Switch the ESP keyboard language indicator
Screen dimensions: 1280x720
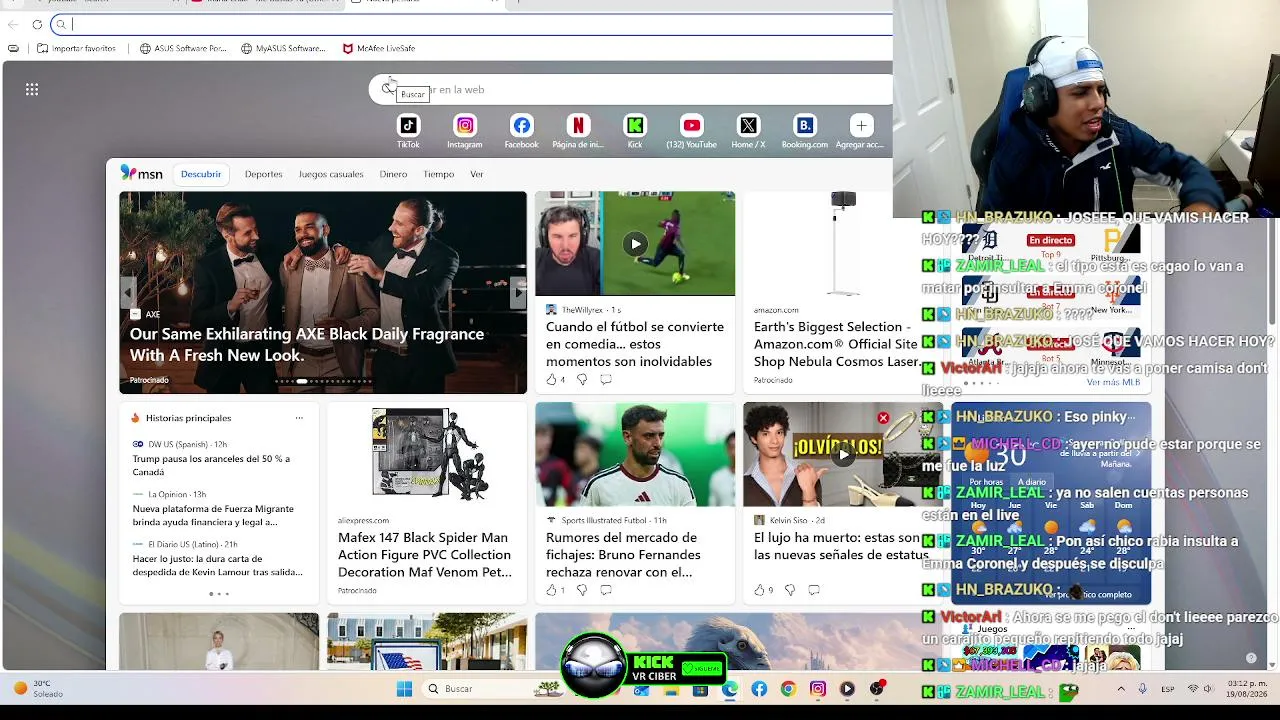click(x=1168, y=689)
